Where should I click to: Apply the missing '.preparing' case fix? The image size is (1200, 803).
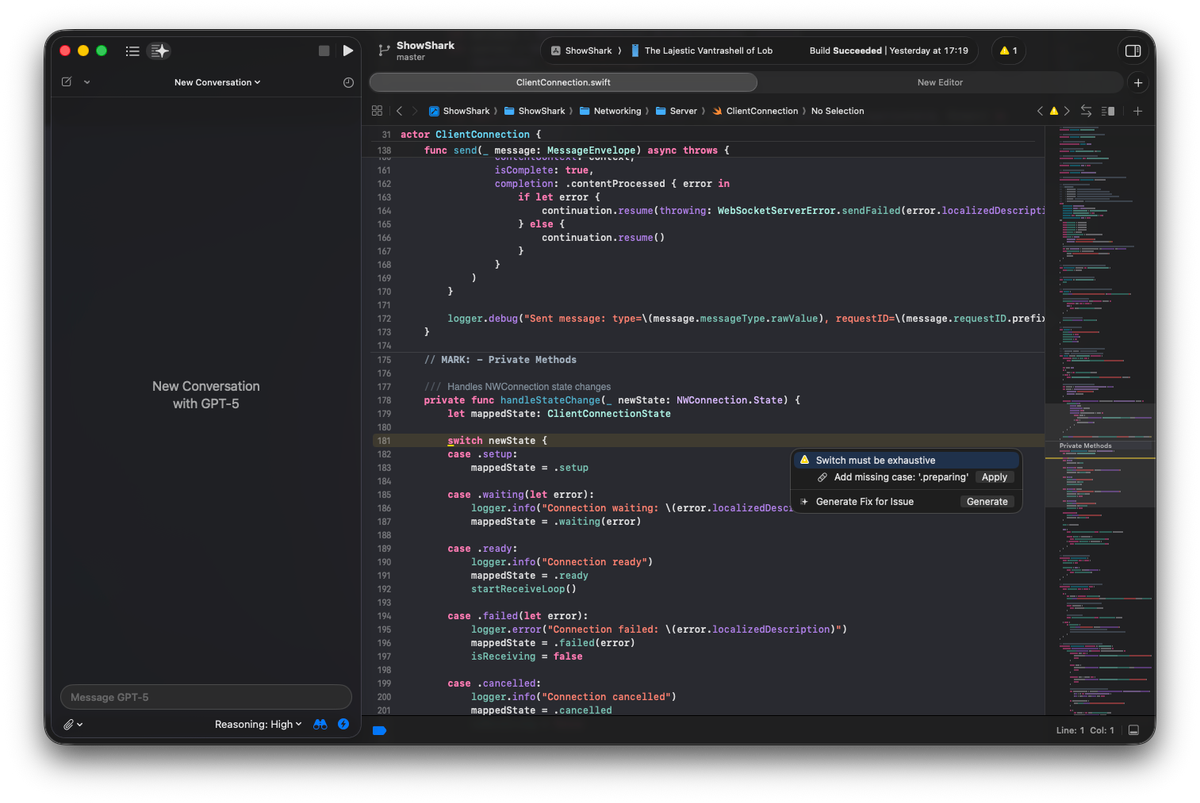pyautogui.click(x=994, y=477)
